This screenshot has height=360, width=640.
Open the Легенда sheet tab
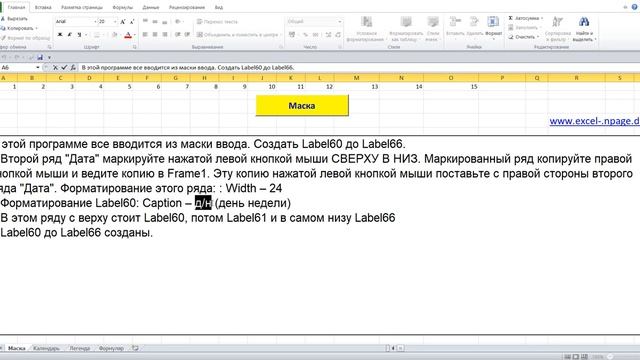(x=79, y=348)
